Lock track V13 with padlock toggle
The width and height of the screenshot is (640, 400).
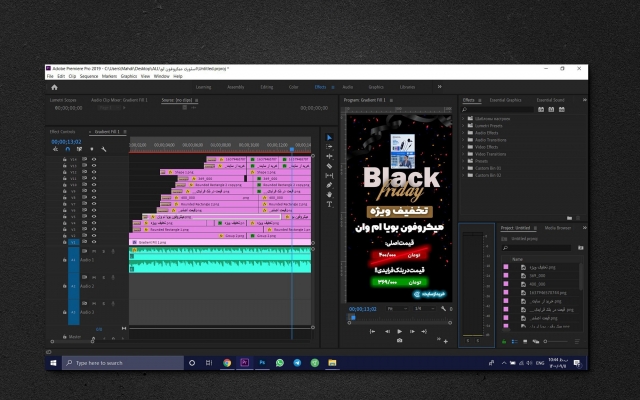click(64, 166)
